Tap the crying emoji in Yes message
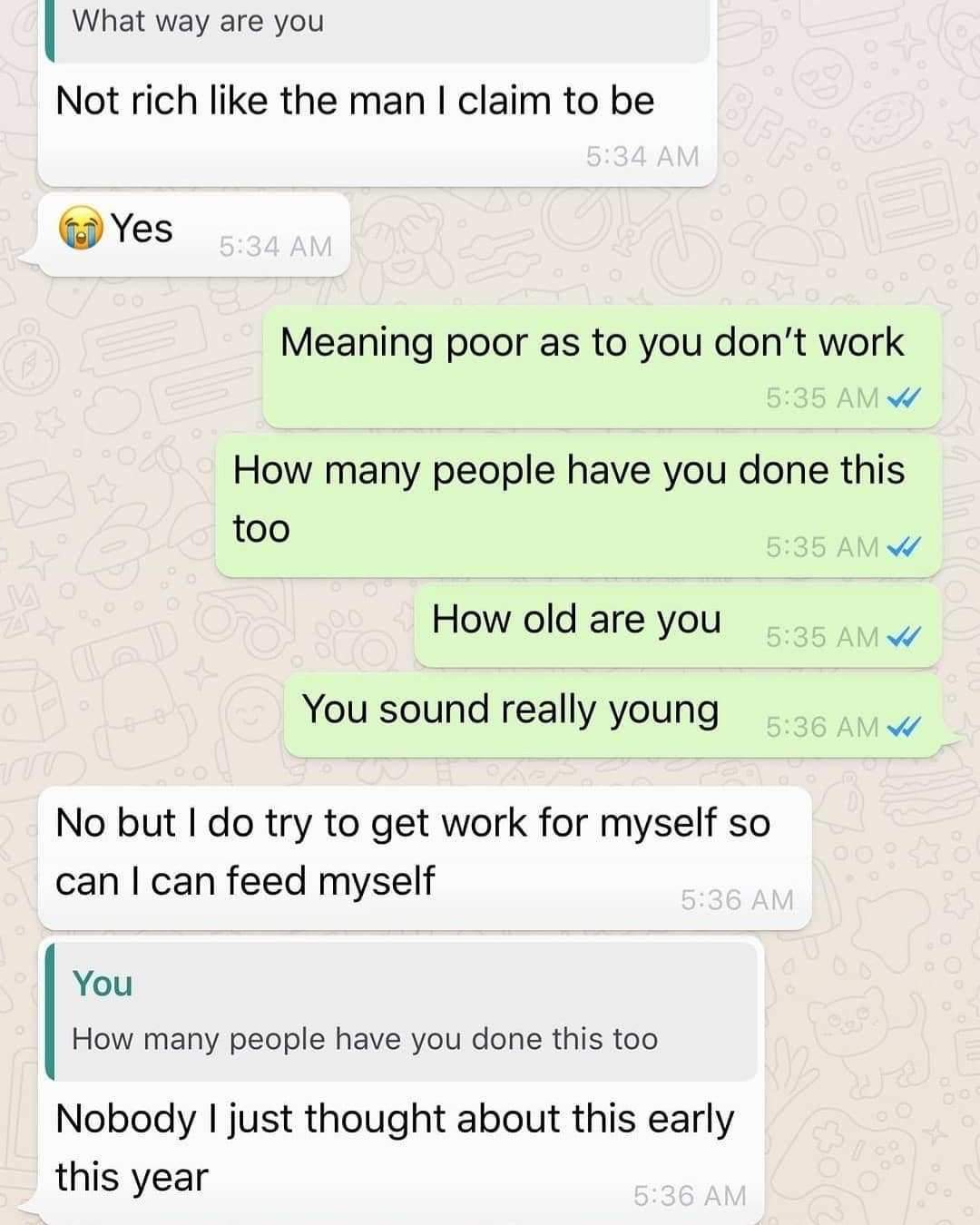Image resolution: width=980 pixels, height=1225 pixels. 81,230
